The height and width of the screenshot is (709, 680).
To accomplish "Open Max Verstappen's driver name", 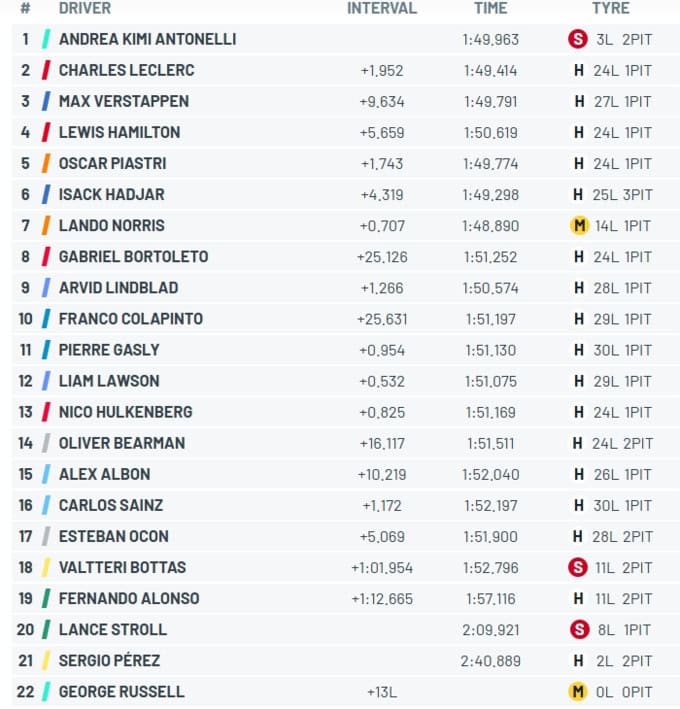I will [x=124, y=101].
